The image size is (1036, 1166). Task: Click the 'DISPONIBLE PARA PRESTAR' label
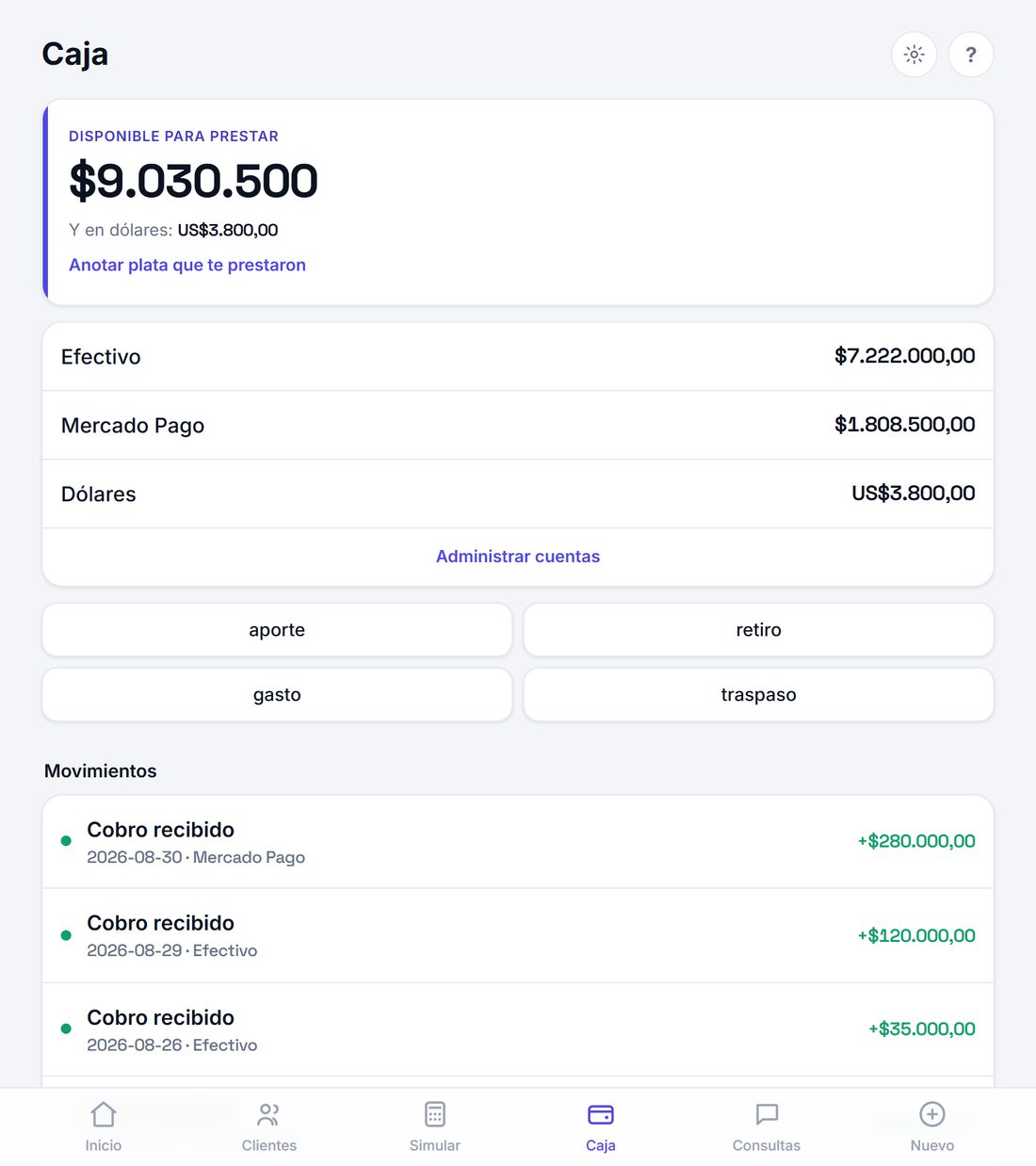pyautogui.click(x=173, y=137)
